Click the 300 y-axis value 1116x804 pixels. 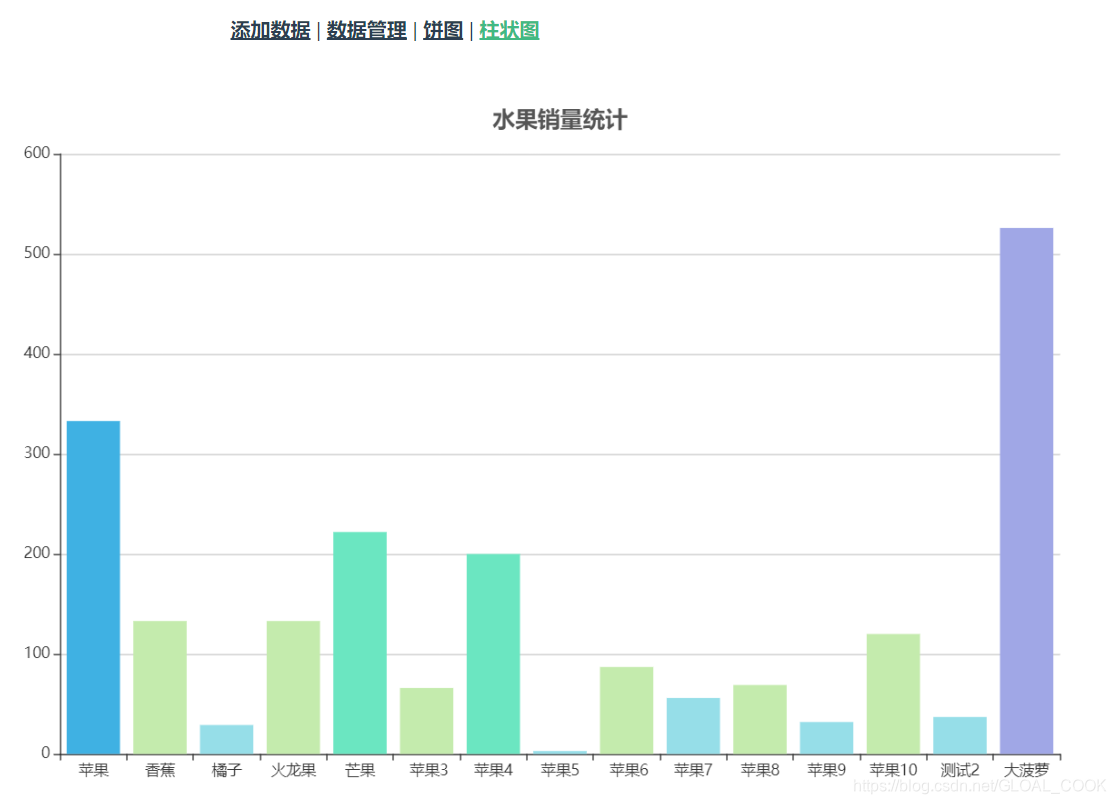tap(37, 453)
